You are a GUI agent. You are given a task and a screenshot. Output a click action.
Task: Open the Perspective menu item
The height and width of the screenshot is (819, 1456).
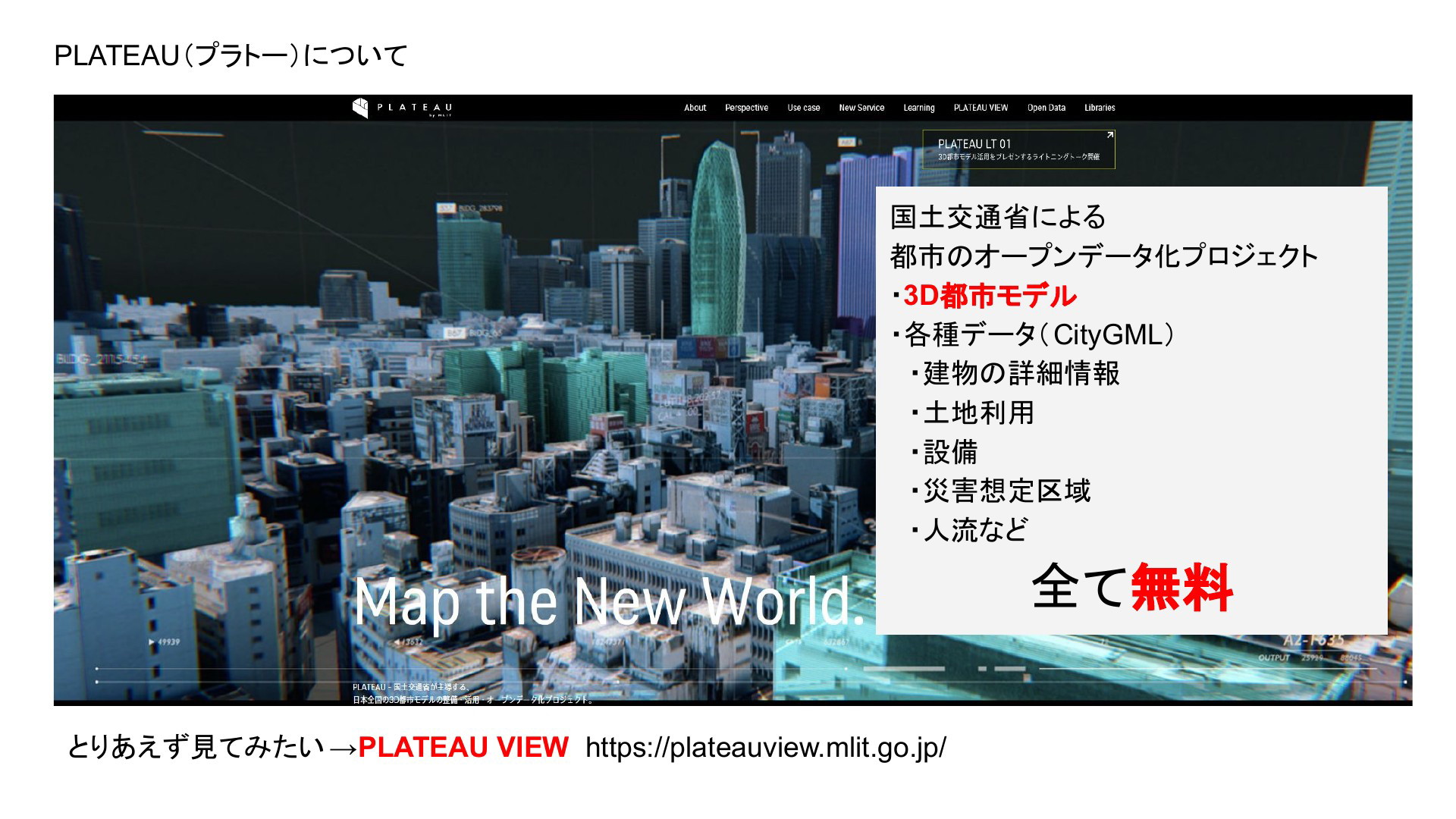coord(746,108)
